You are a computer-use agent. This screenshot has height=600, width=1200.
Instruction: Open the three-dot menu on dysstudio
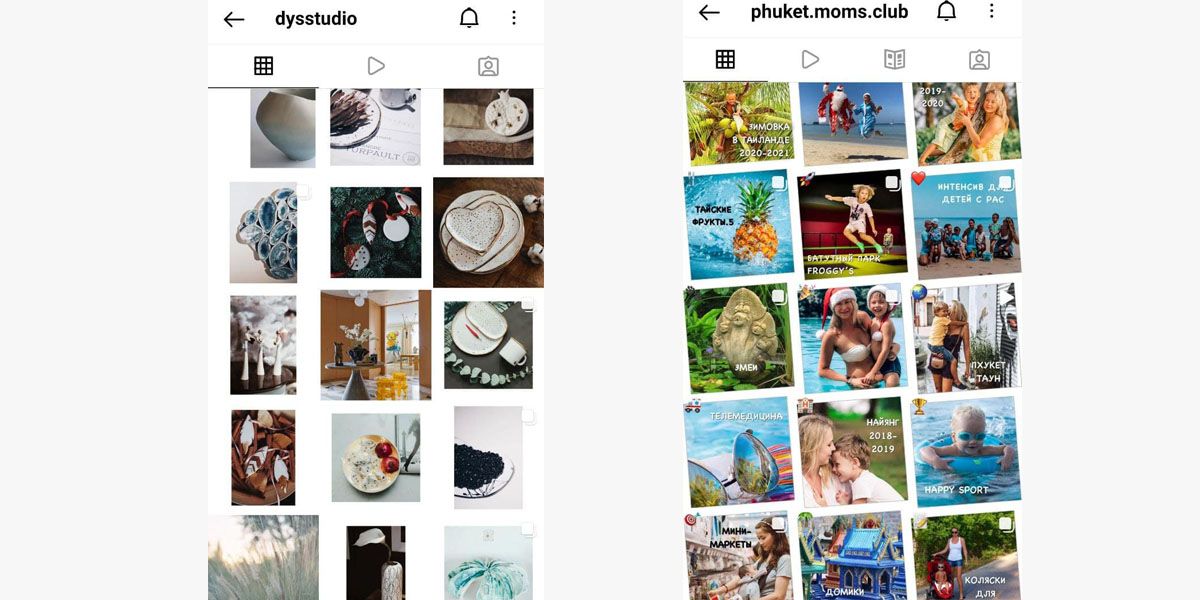pos(514,18)
